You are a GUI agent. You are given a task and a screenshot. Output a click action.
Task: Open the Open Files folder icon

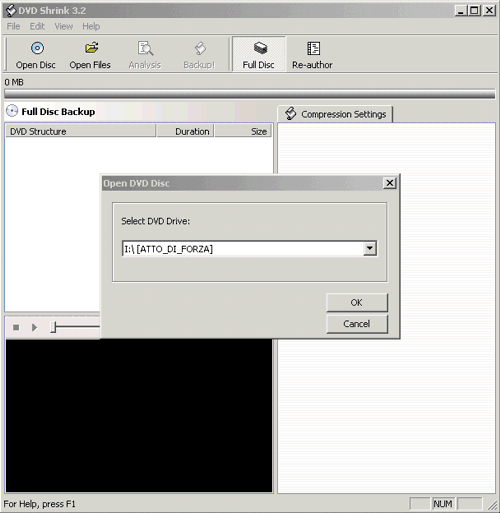91,48
